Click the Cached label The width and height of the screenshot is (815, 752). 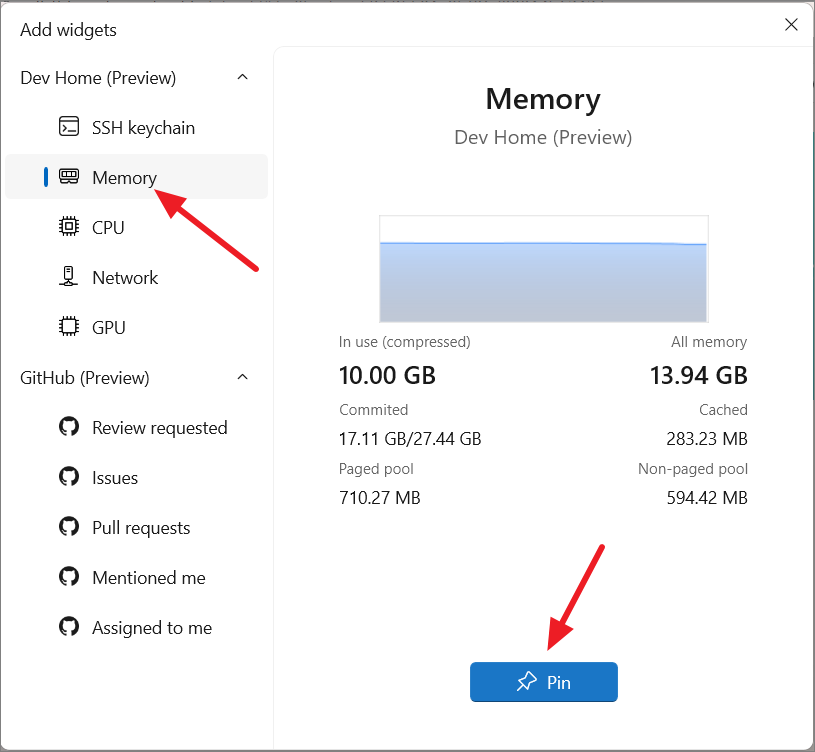coord(724,410)
